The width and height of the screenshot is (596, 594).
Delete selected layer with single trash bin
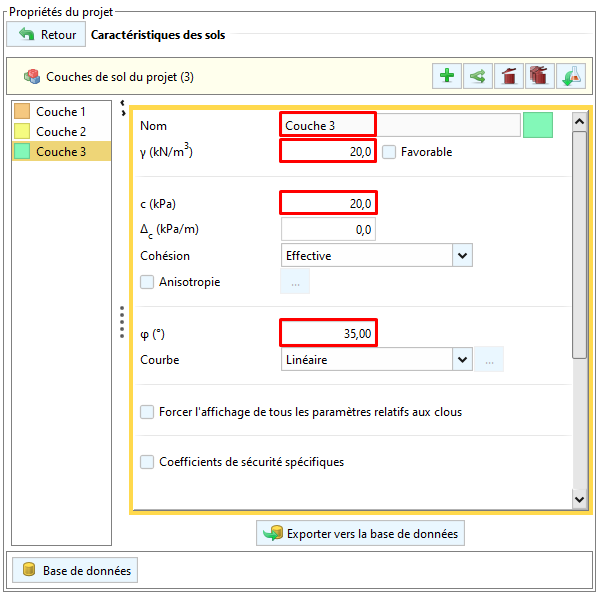click(509, 76)
